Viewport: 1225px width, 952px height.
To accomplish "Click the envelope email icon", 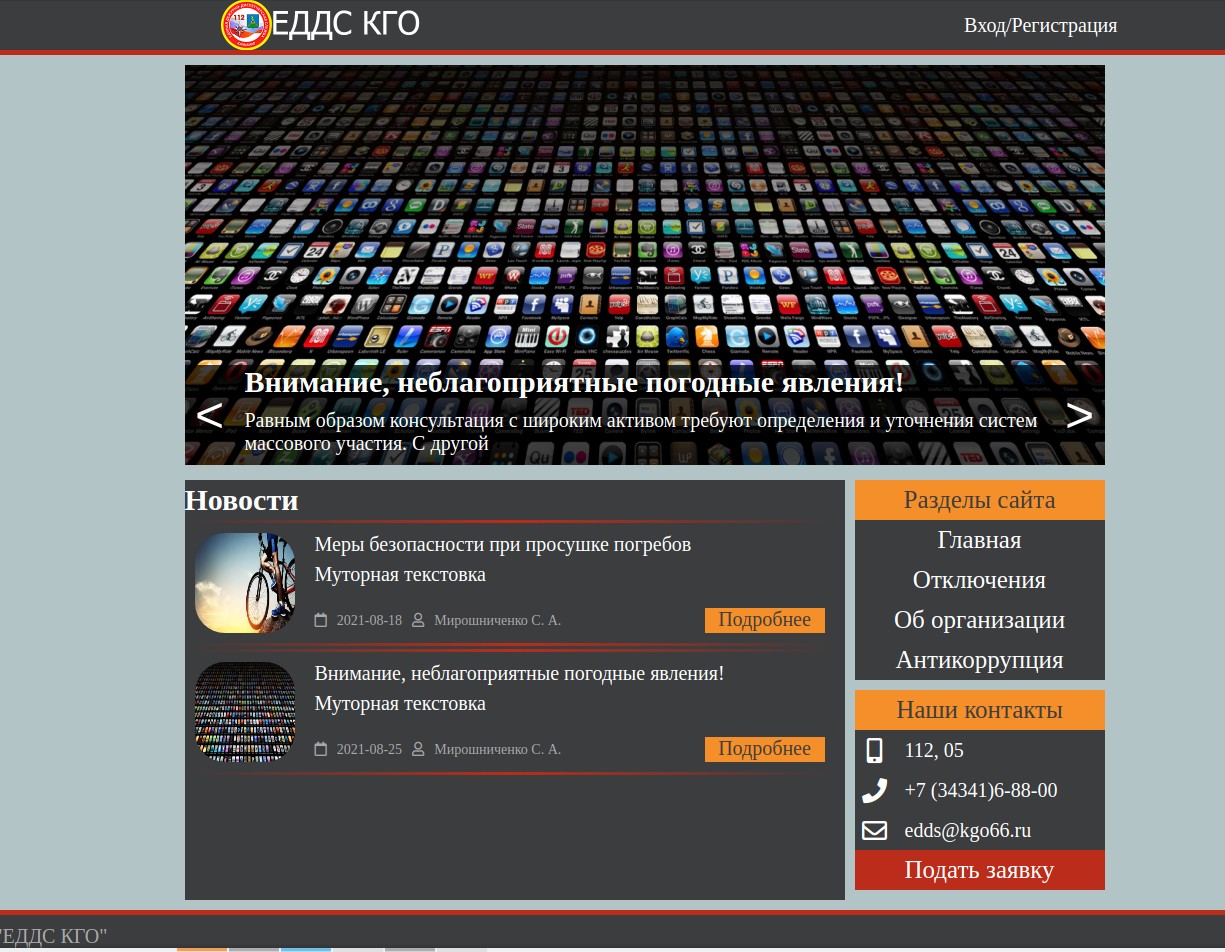I will pyautogui.click(x=875, y=830).
